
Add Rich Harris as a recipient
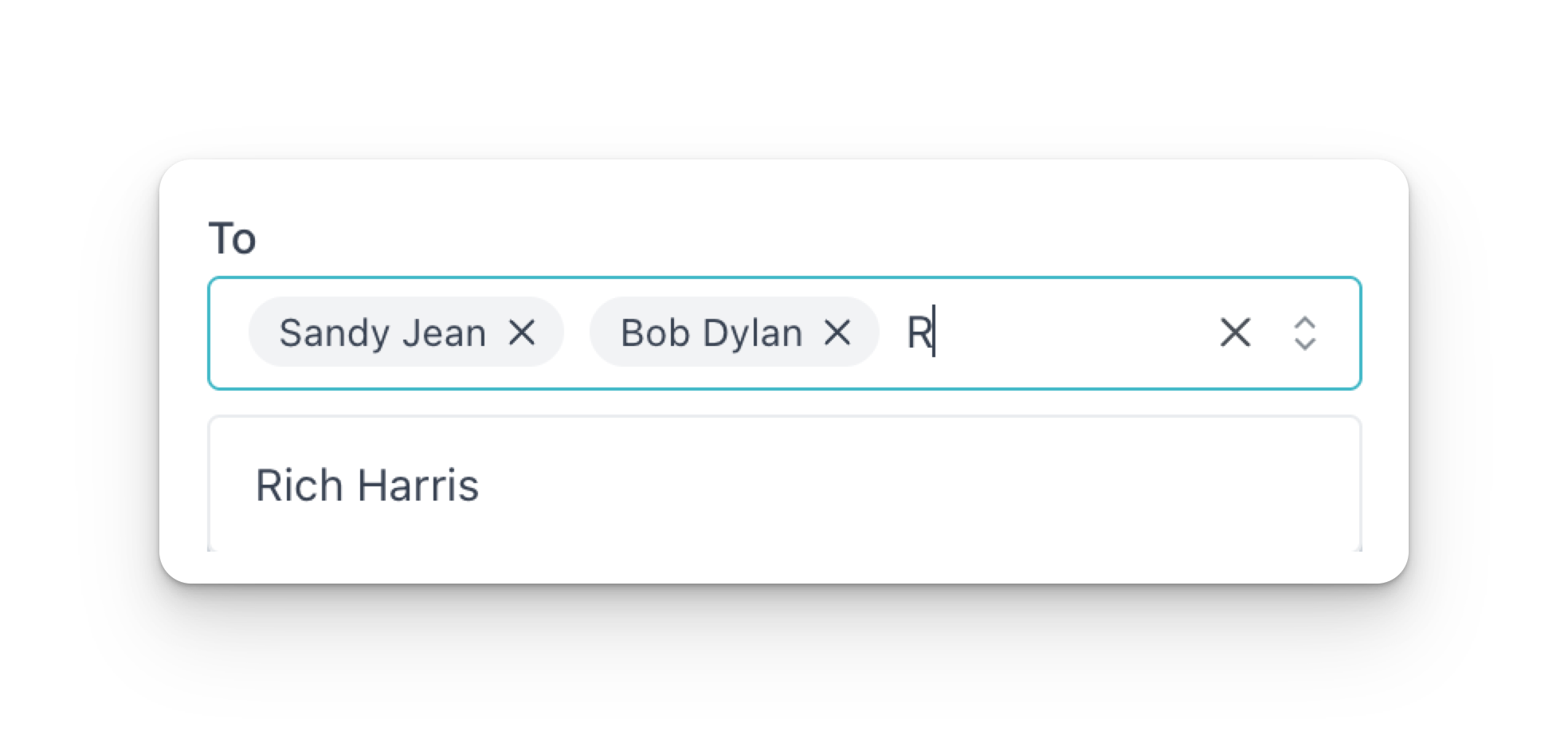click(367, 485)
